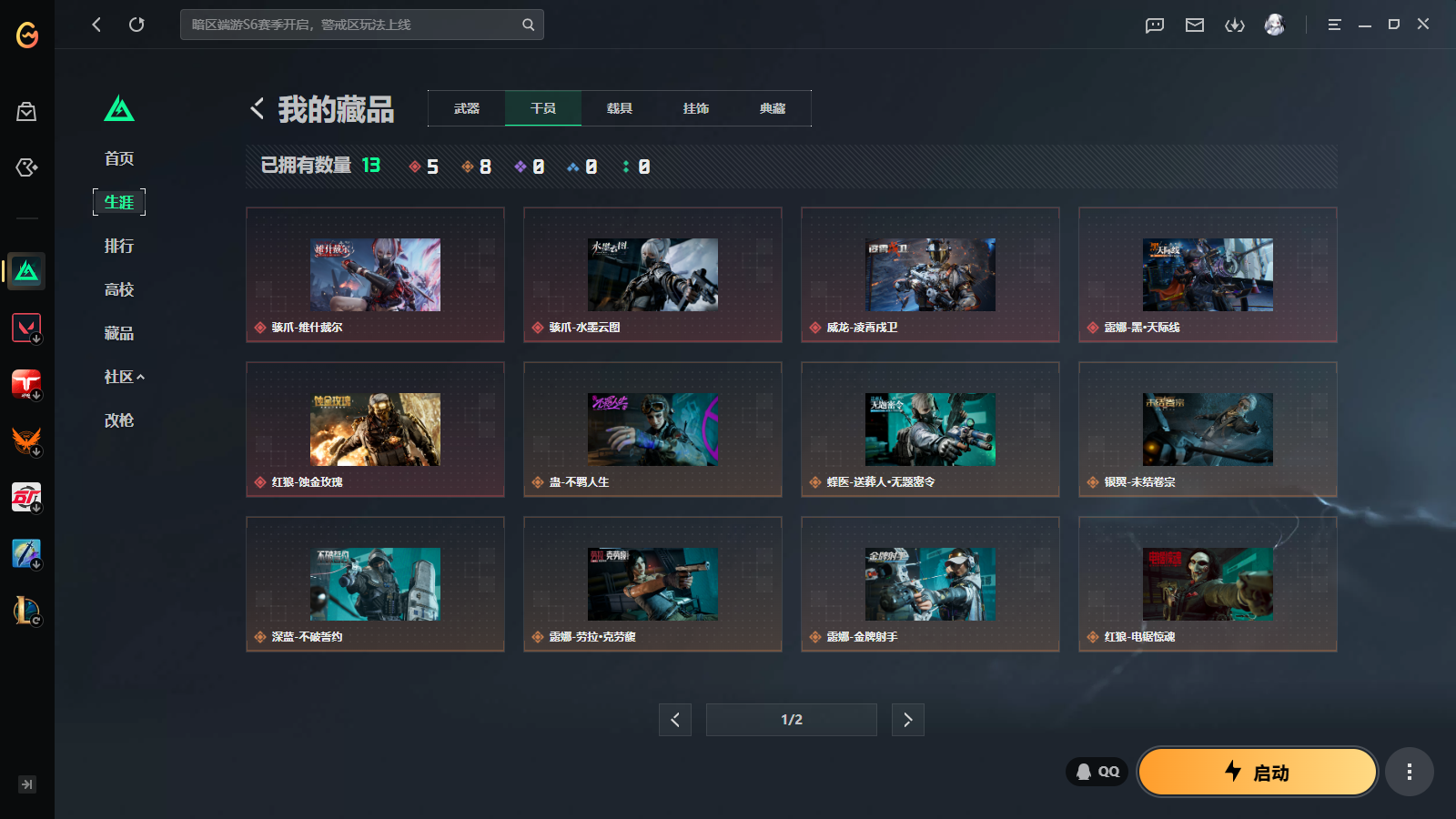This screenshot has width=1456, height=819.
Task: Select the green triangle game icon in sidebar
Action: (x=26, y=271)
